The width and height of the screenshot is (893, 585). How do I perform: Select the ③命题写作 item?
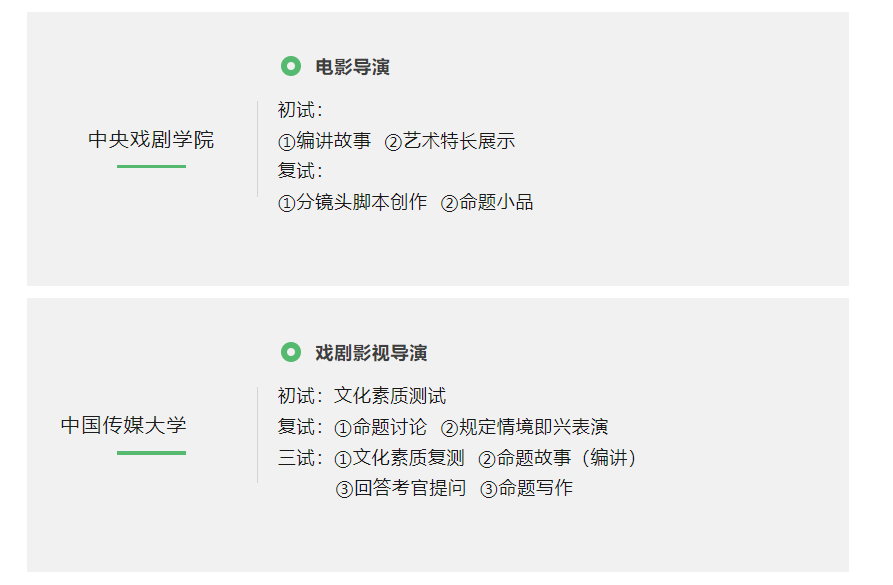(x=527, y=488)
